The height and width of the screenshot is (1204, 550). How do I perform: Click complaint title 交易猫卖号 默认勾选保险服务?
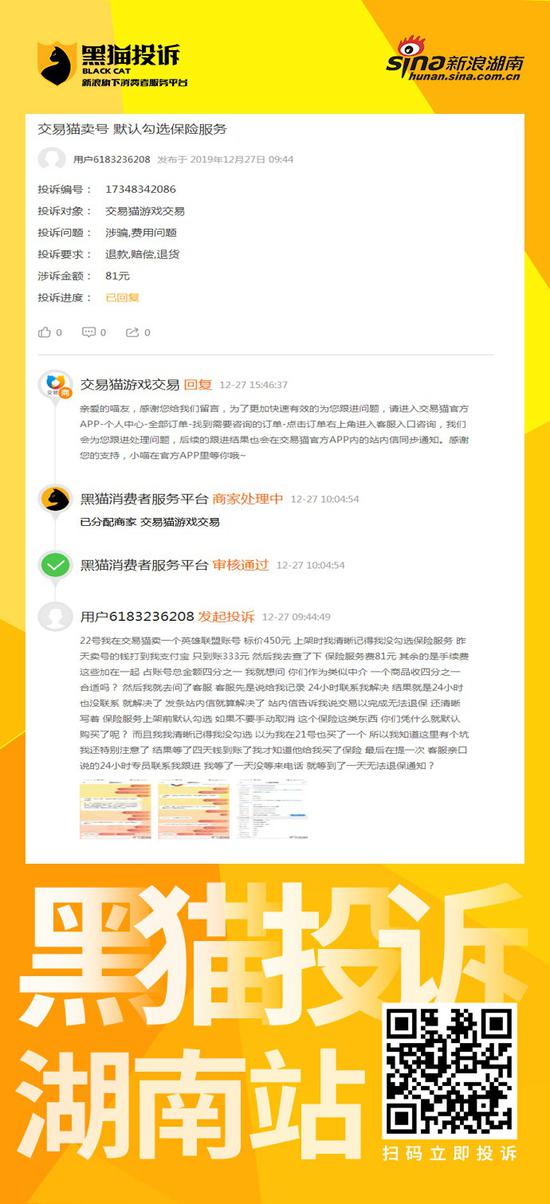pos(132,129)
